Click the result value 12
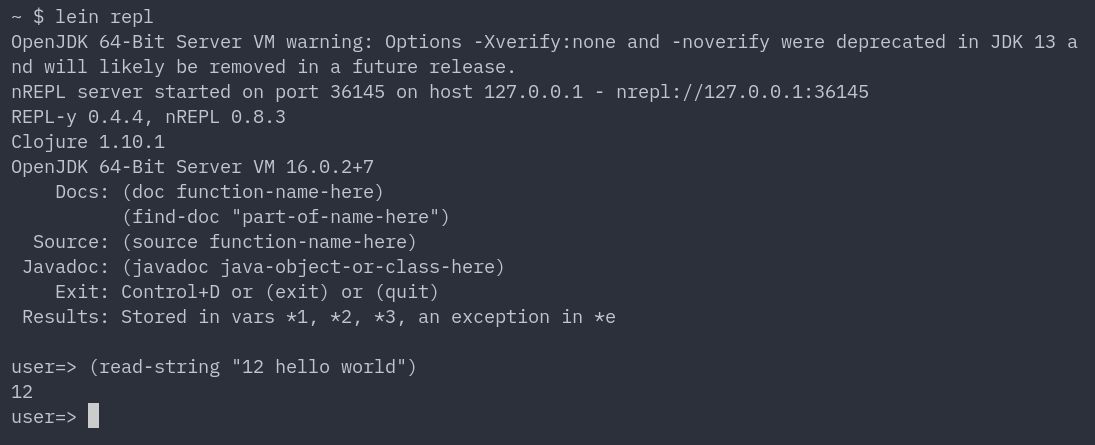The image size is (1095, 445). tap(22, 392)
